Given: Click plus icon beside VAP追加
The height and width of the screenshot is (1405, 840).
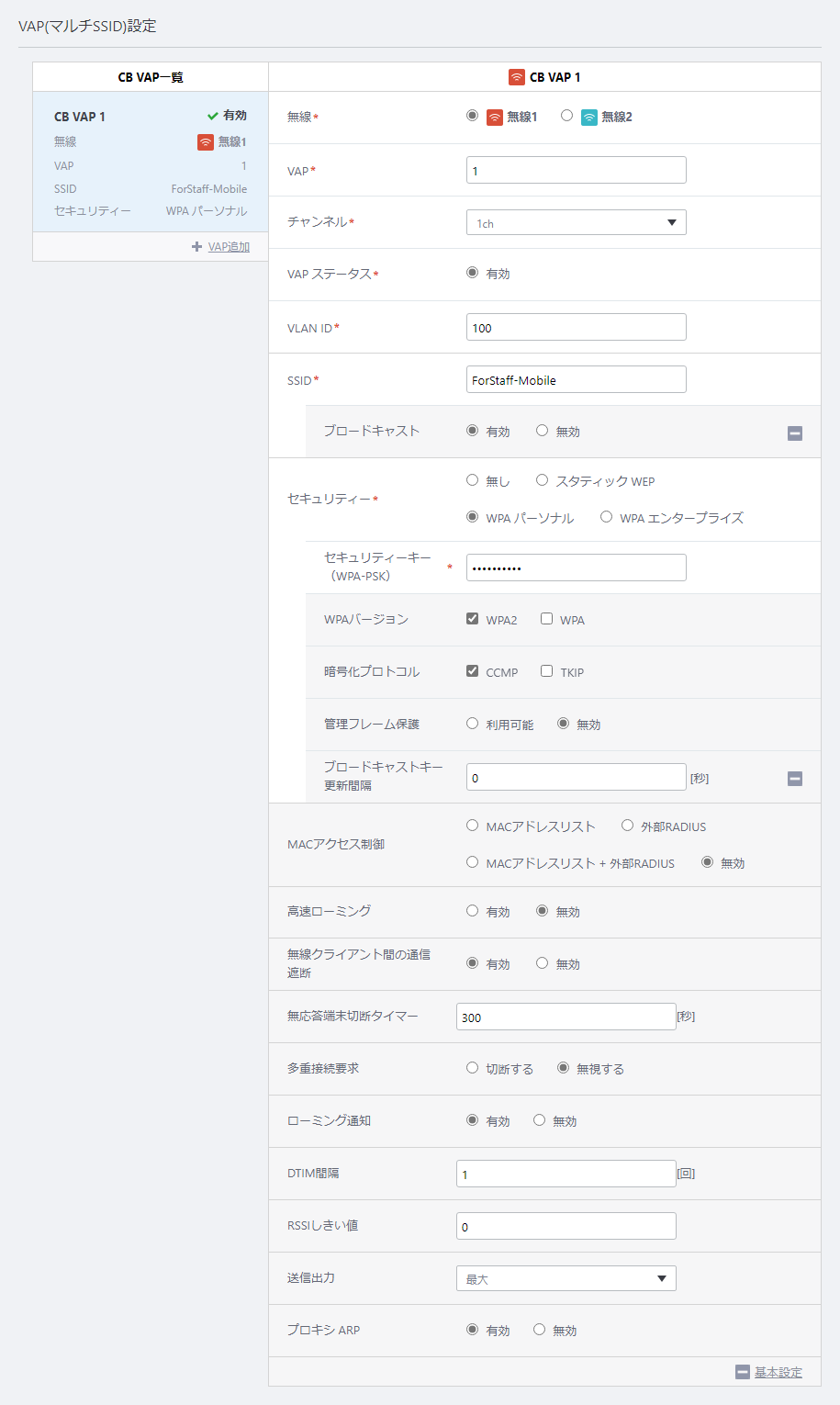Looking at the screenshot, I should (x=196, y=246).
